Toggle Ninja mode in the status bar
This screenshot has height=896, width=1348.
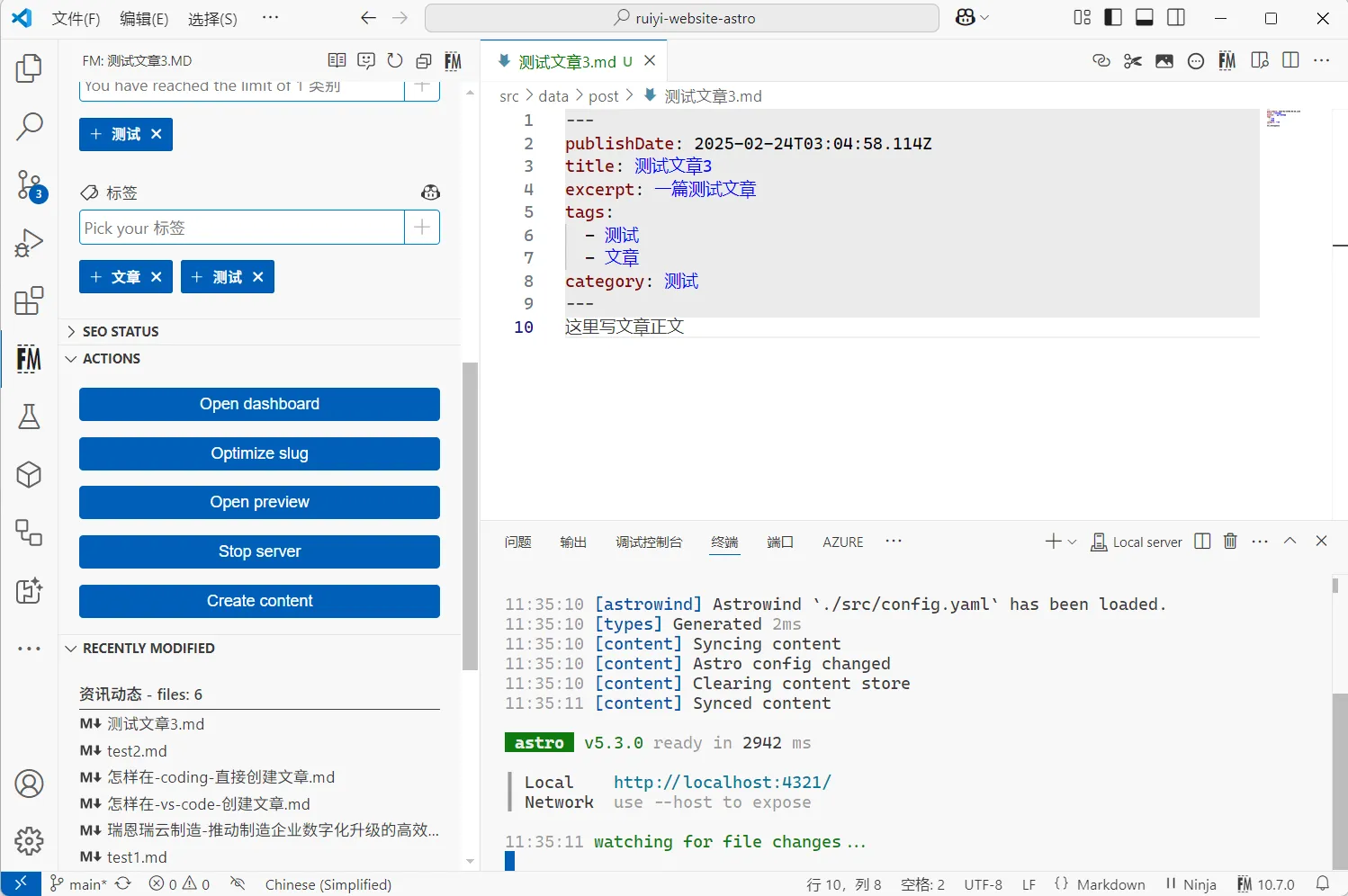[1191, 884]
